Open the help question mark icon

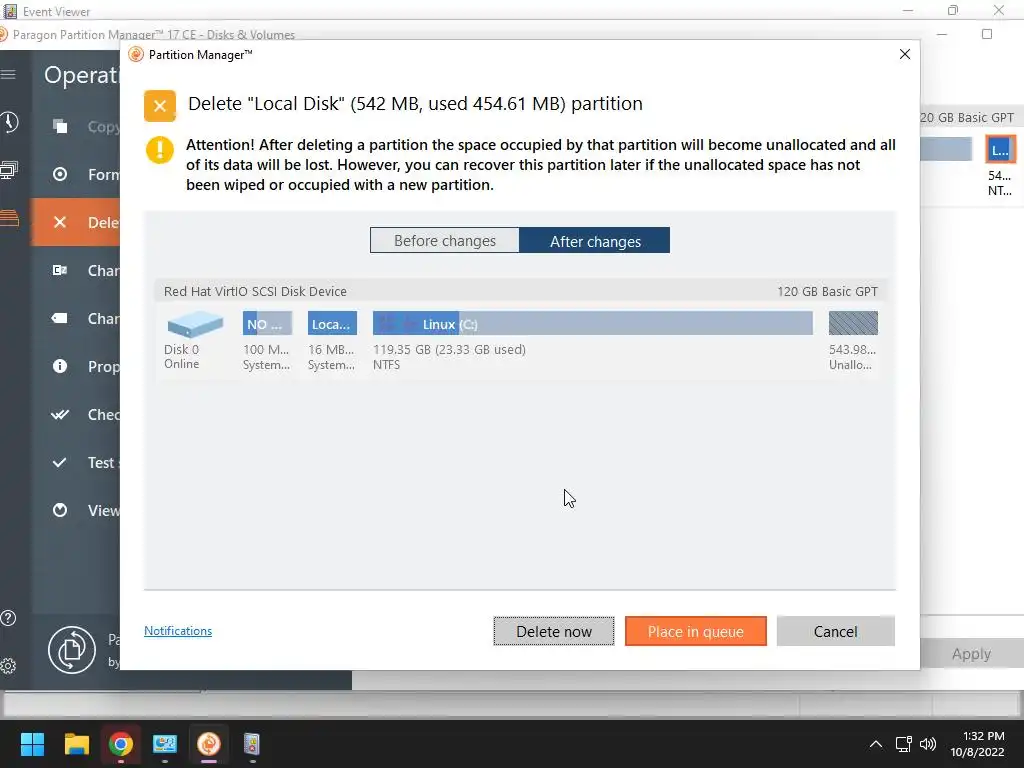pos(8,618)
